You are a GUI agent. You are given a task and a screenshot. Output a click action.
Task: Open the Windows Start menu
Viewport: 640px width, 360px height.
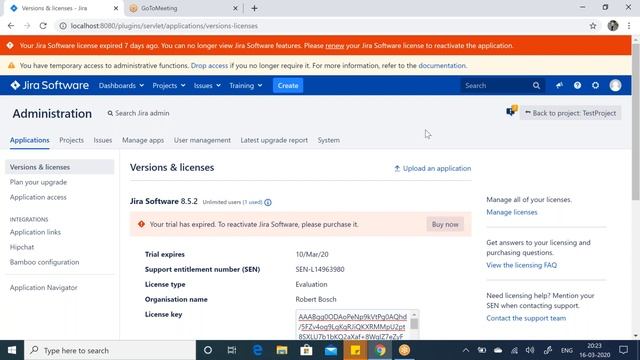(x=12, y=350)
